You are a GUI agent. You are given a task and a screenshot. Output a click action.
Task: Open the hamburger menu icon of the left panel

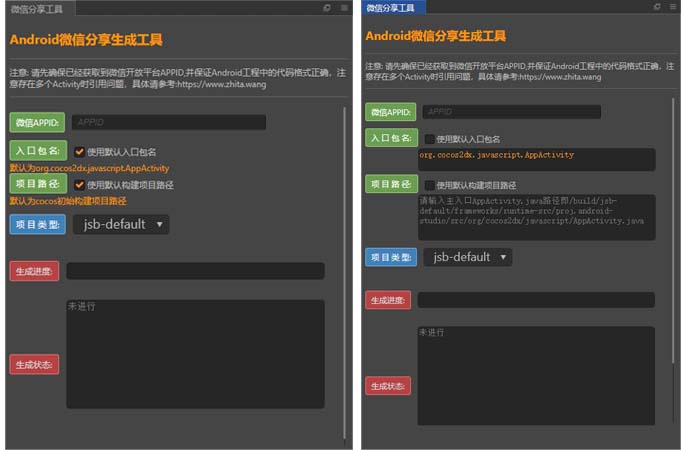click(343, 8)
